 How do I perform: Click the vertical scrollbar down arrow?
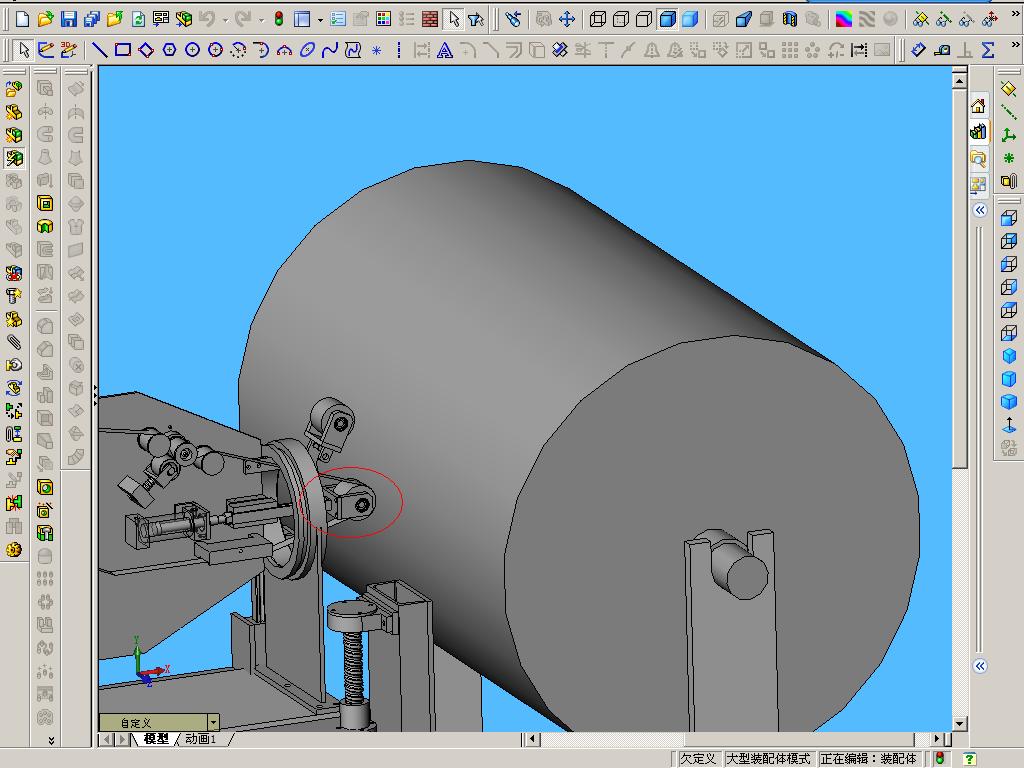pyautogui.click(x=959, y=724)
